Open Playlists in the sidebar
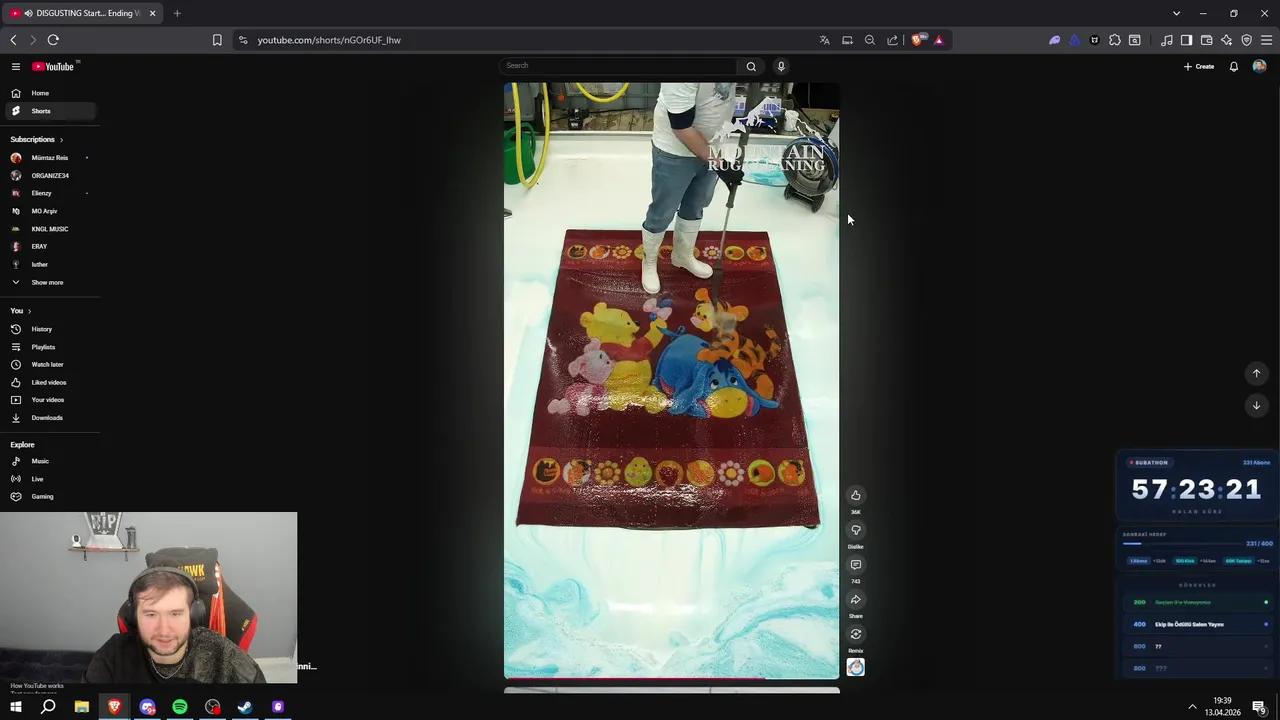Viewport: 1280px width, 720px height. tap(48, 347)
